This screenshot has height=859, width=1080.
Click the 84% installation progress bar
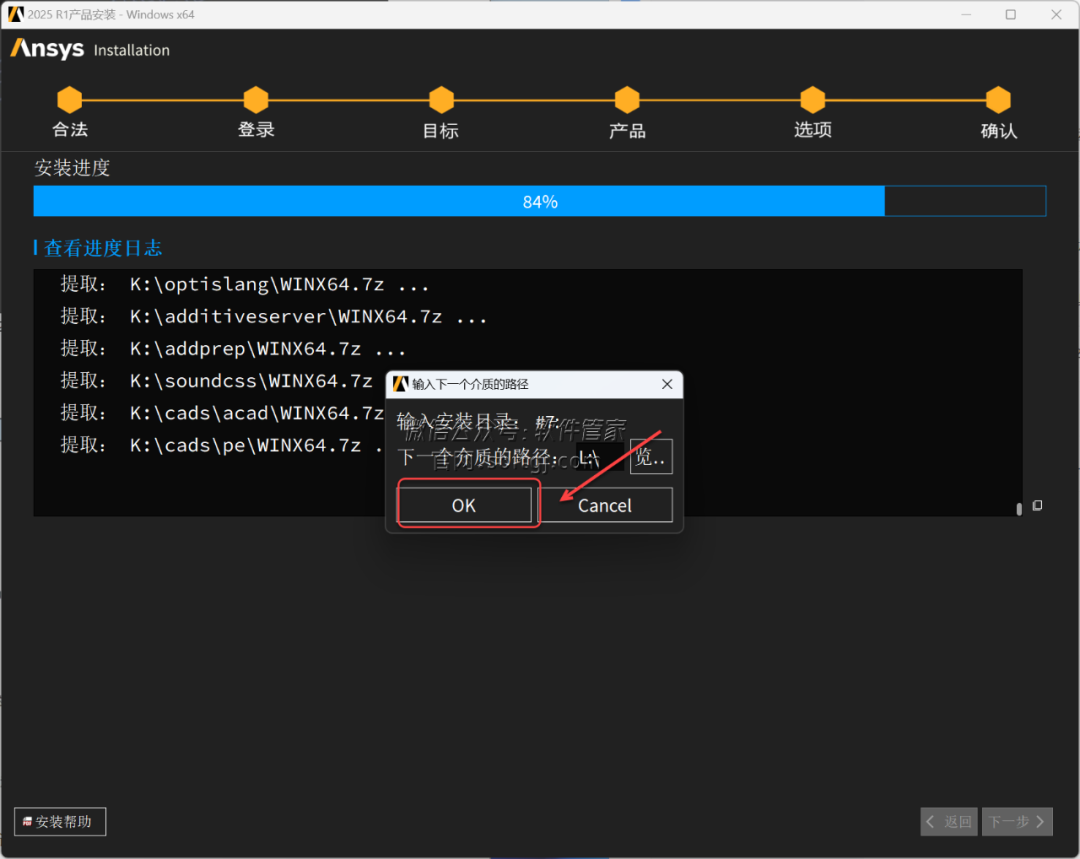point(540,201)
